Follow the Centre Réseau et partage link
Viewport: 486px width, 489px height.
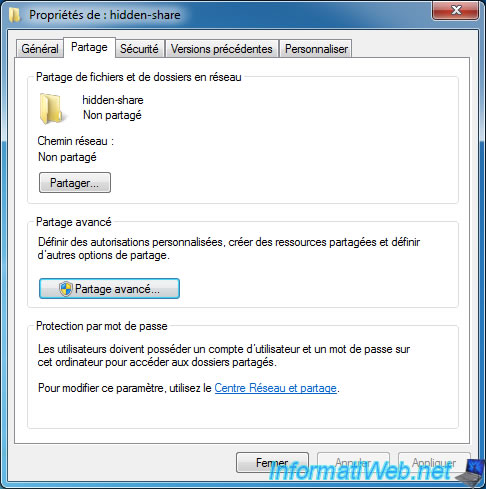tap(275, 388)
